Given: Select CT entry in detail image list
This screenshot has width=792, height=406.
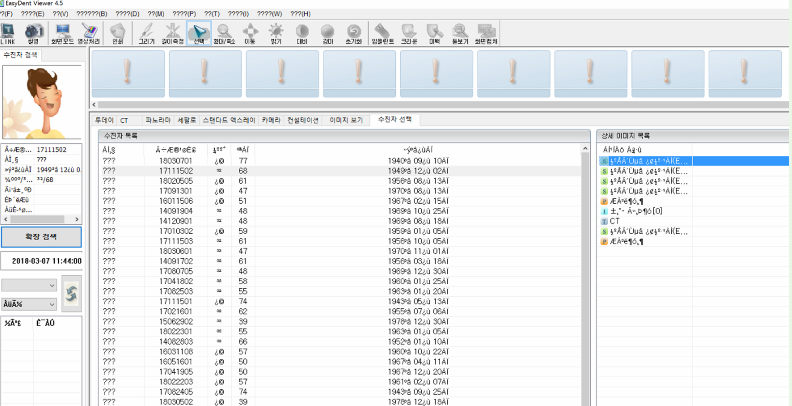Looking at the screenshot, I should coord(614,222).
